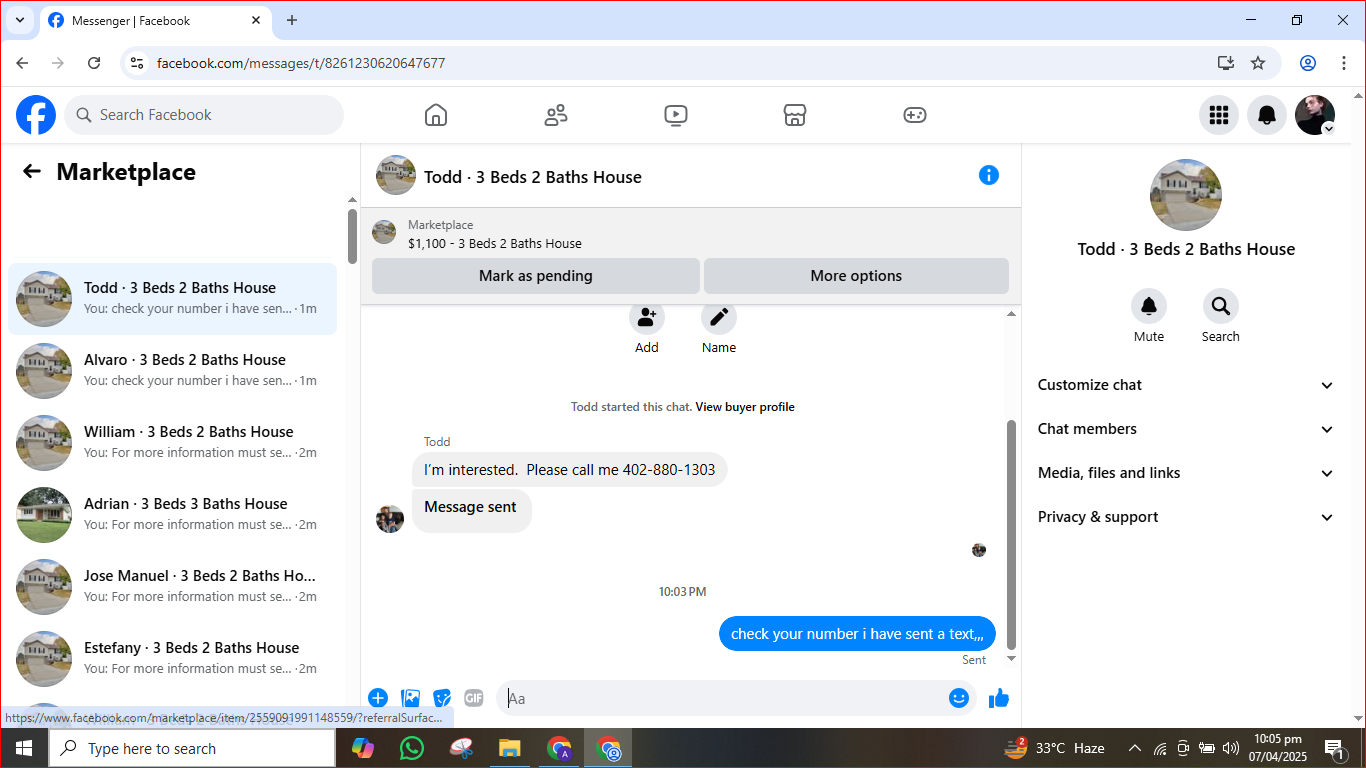Click the Windows taskbar search box
Viewport: 1366px width, 768px height.
pyautogui.click(x=192, y=748)
